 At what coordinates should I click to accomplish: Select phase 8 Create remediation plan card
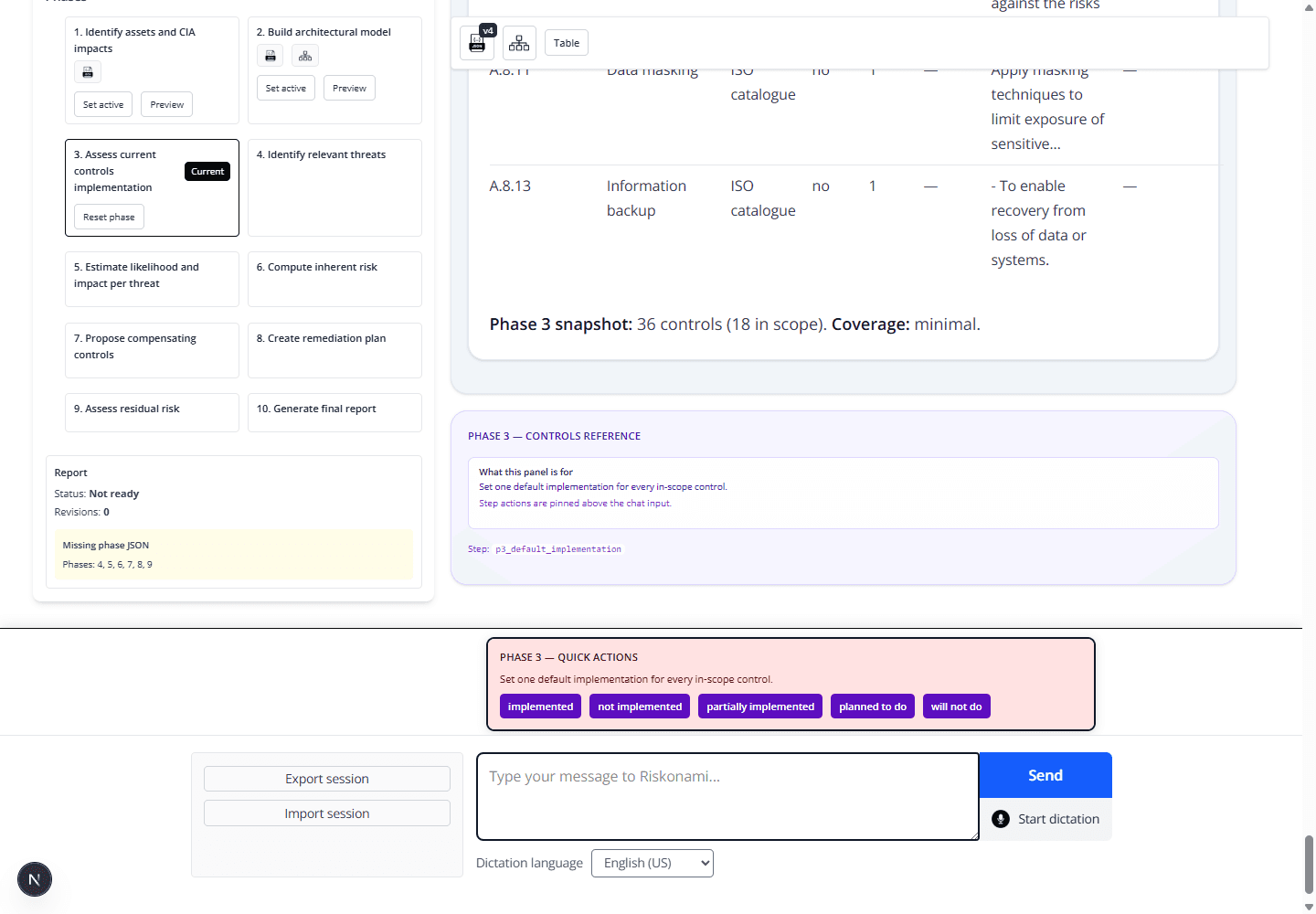(x=334, y=350)
